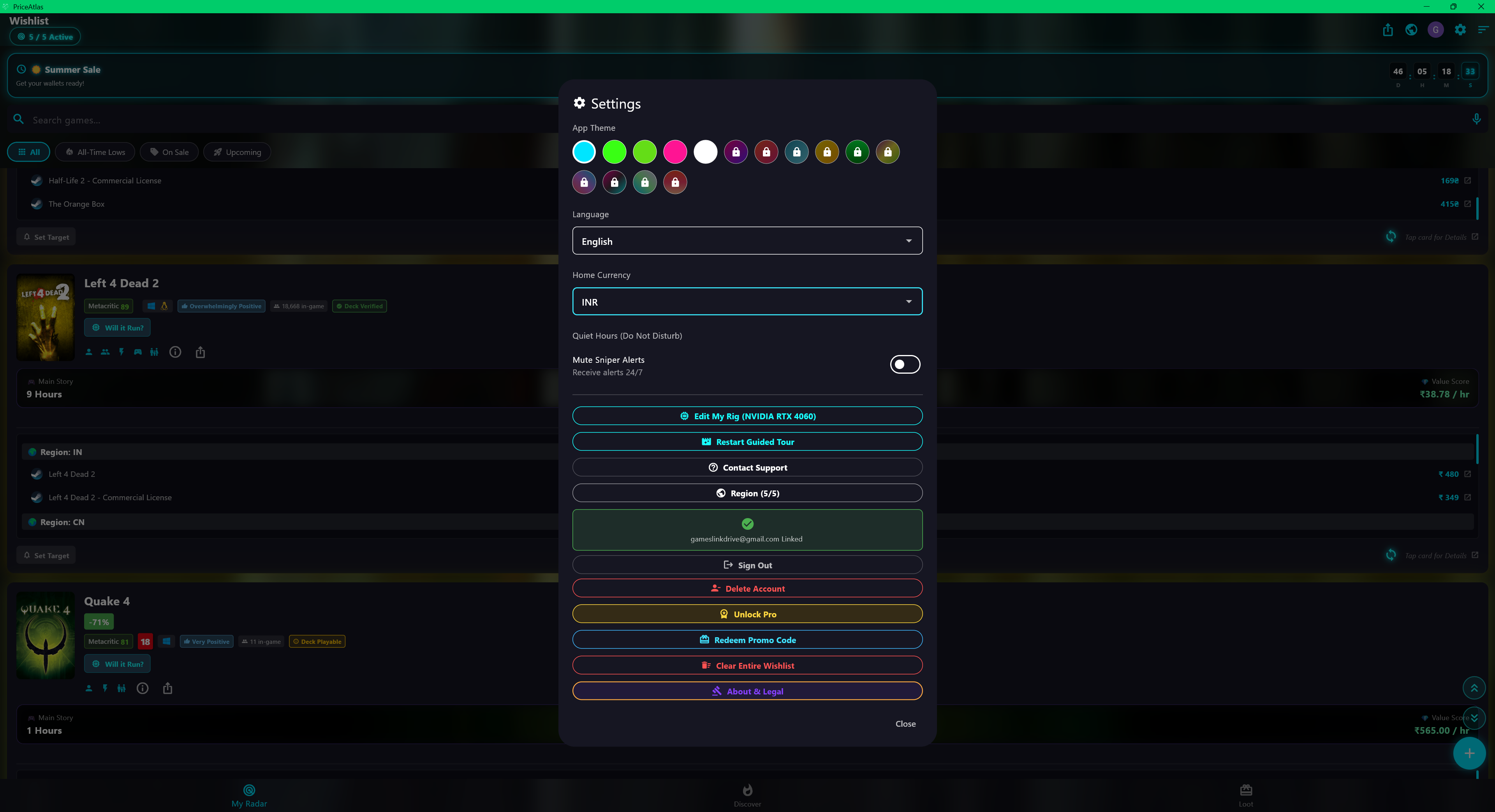Select the white theme swatch
Screen dimensions: 1495x812
coord(705,152)
